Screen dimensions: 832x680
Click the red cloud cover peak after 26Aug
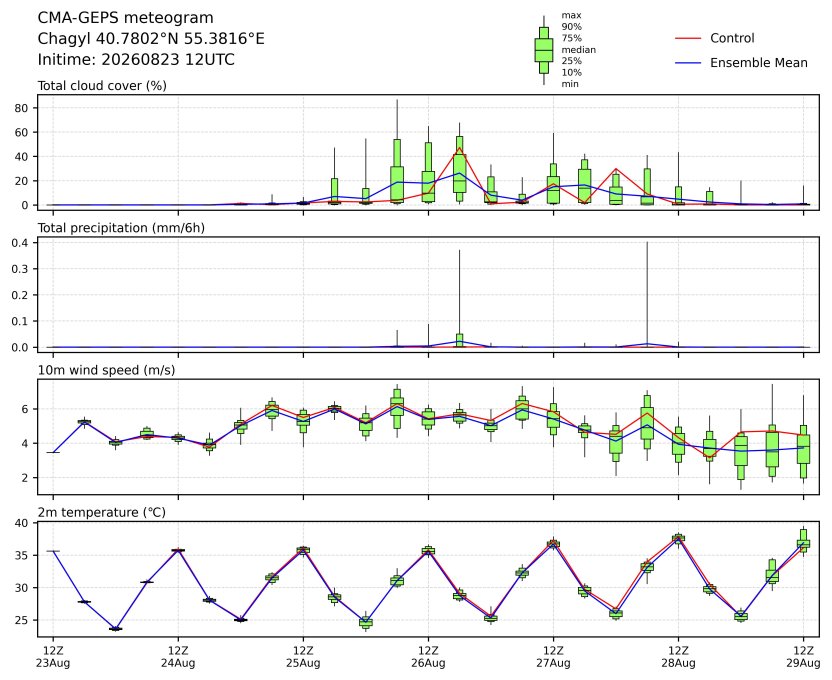[x=460, y=148]
